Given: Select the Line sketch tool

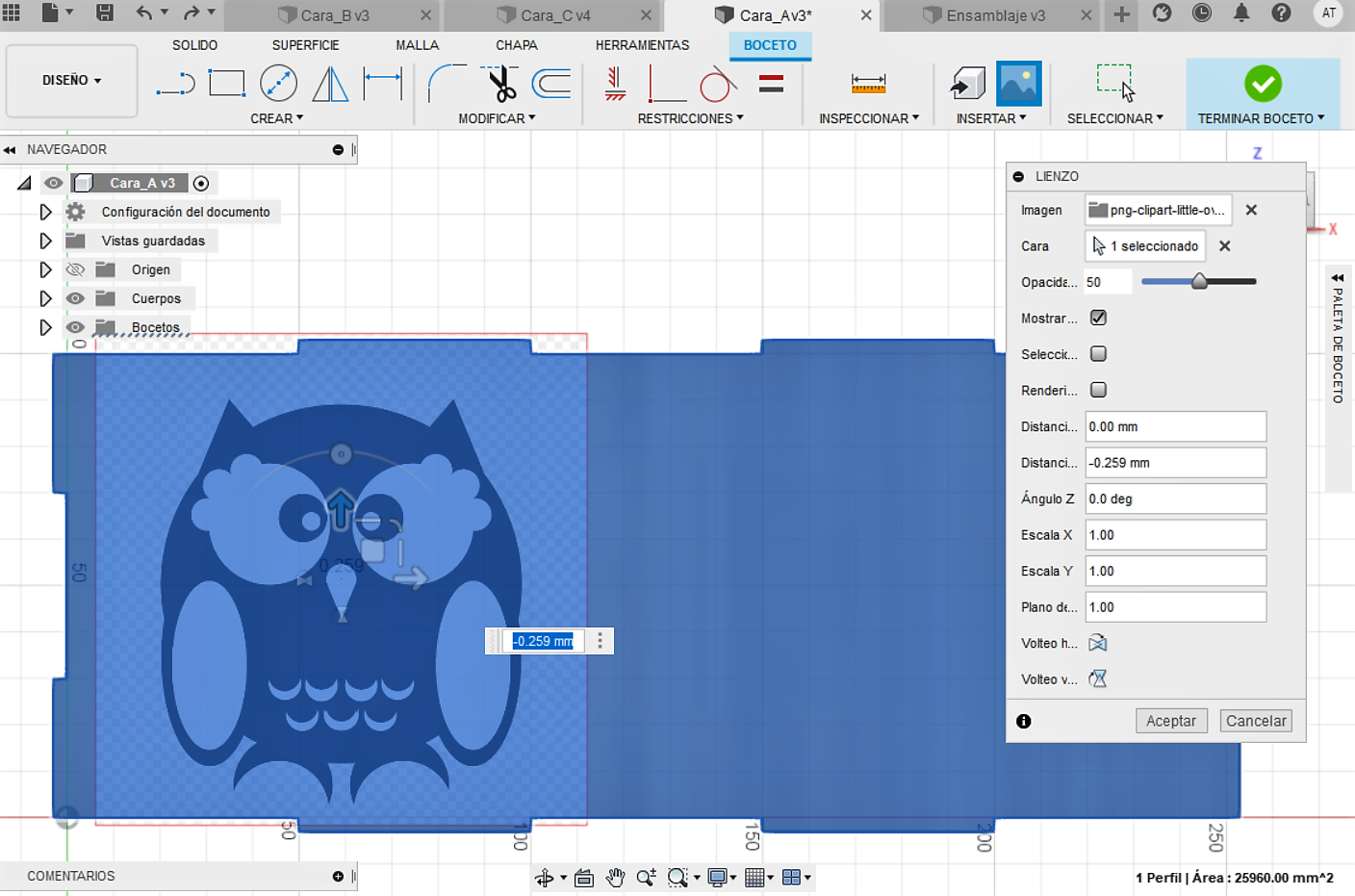Looking at the screenshot, I should tap(175, 84).
